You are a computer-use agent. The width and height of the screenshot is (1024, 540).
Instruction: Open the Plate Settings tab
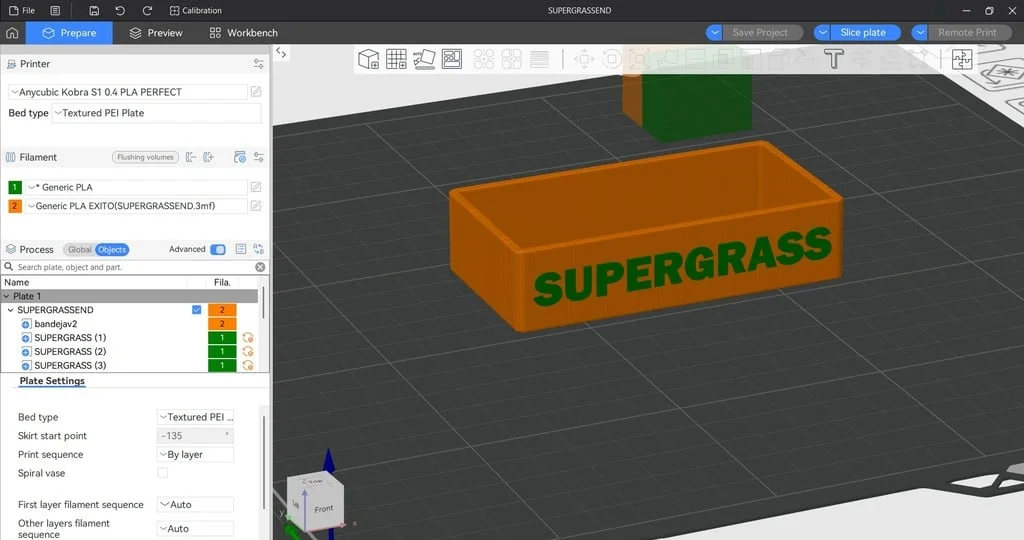(52, 381)
